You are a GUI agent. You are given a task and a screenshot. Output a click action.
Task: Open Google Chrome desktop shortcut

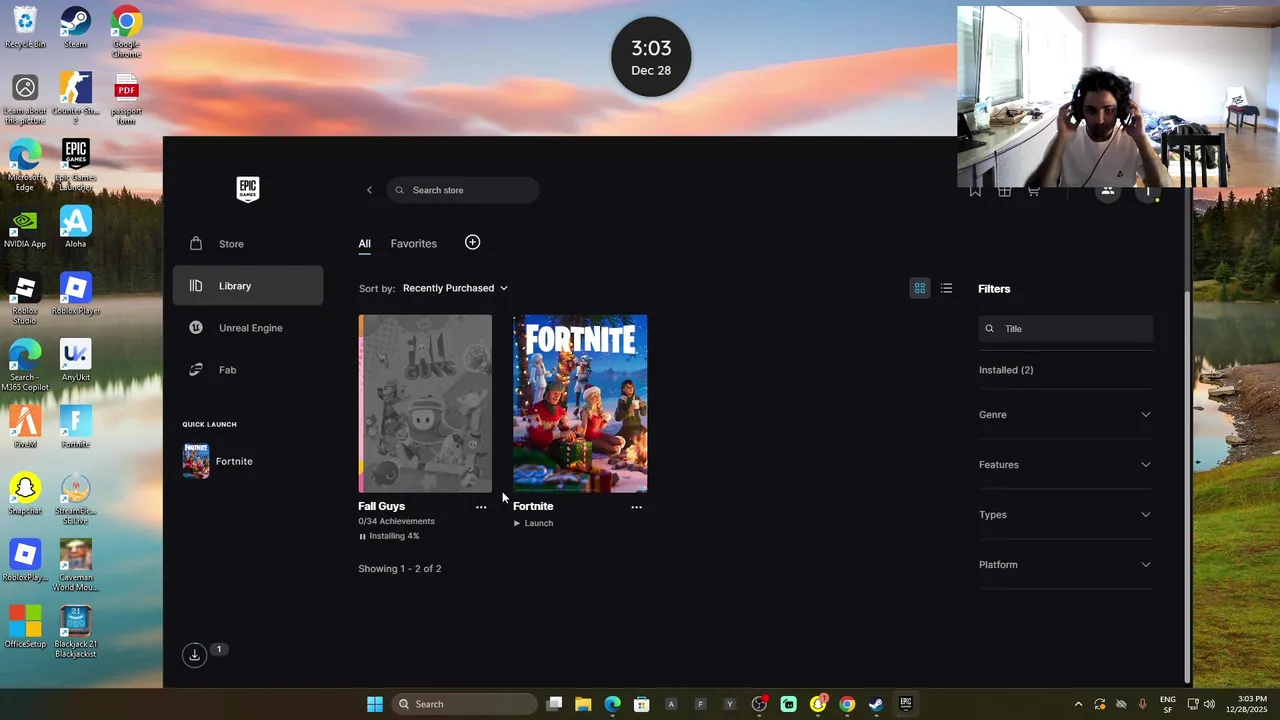click(126, 32)
